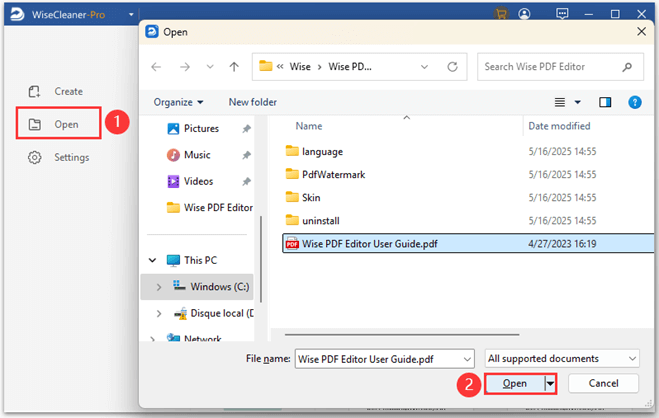
Task: Select Pictures in navigation pane
Action: pyautogui.click(x=201, y=129)
